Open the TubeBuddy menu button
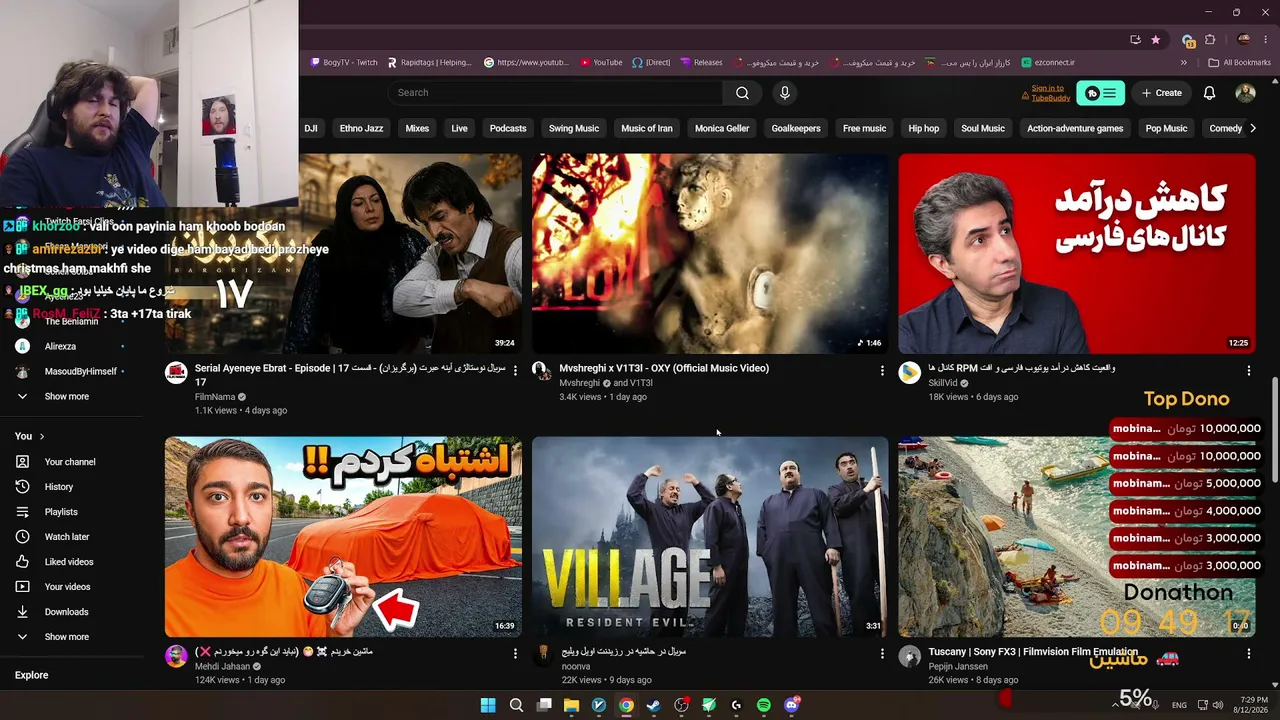This screenshot has width=1280, height=720. 1100,93
